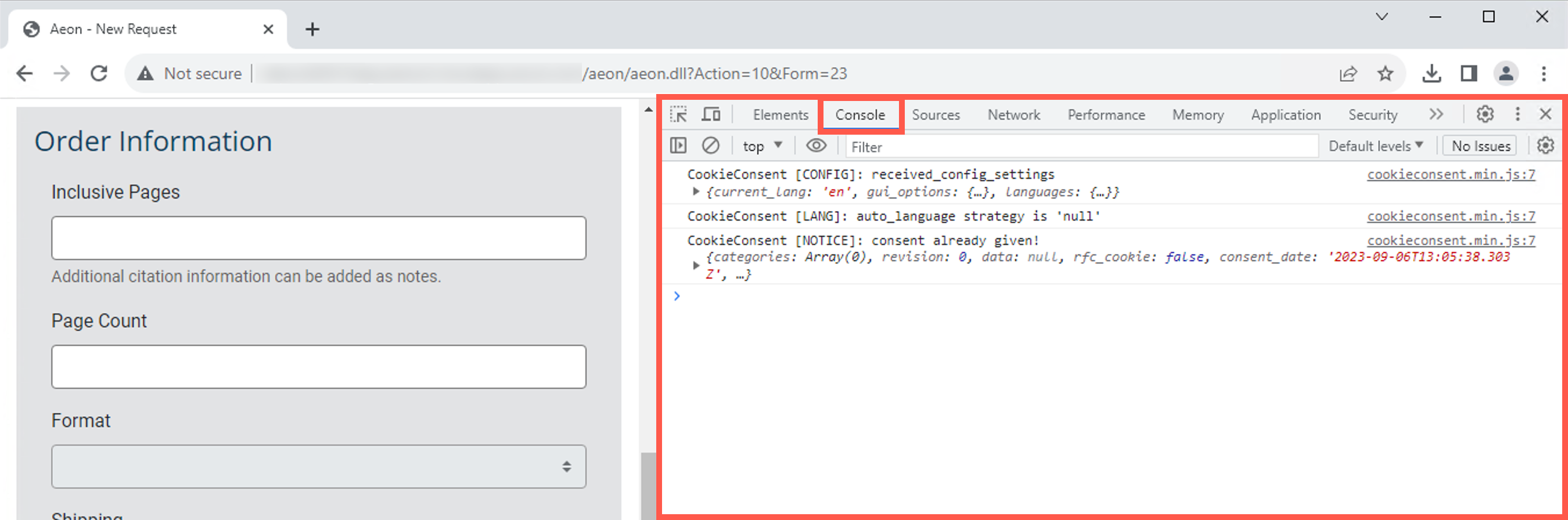Toggle the device toolbar icon
The height and width of the screenshot is (520, 1568).
click(710, 114)
